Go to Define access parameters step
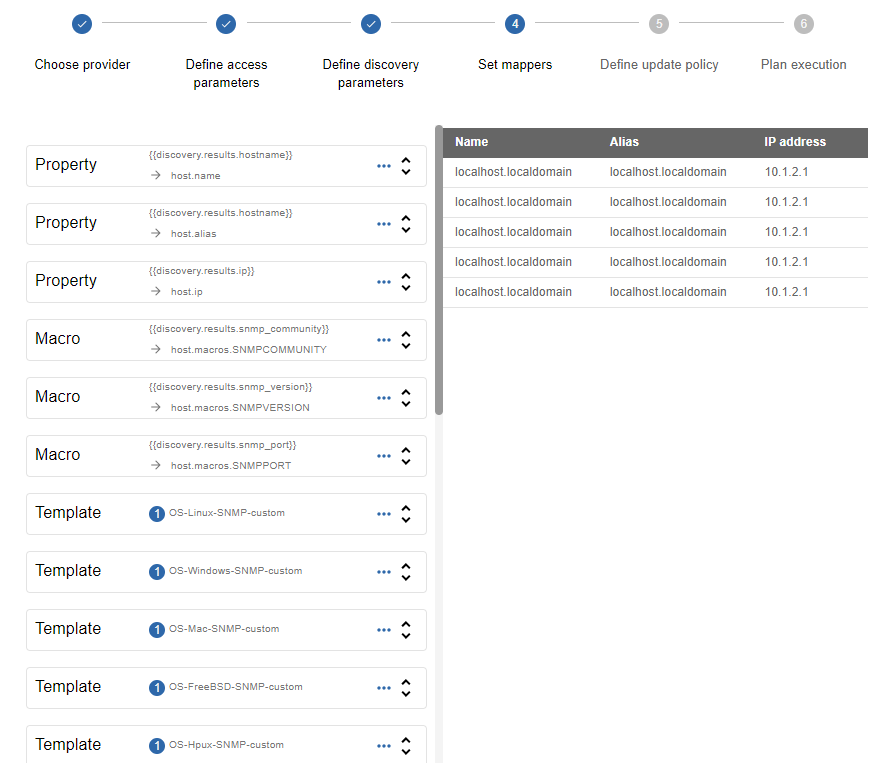 [227, 23]
